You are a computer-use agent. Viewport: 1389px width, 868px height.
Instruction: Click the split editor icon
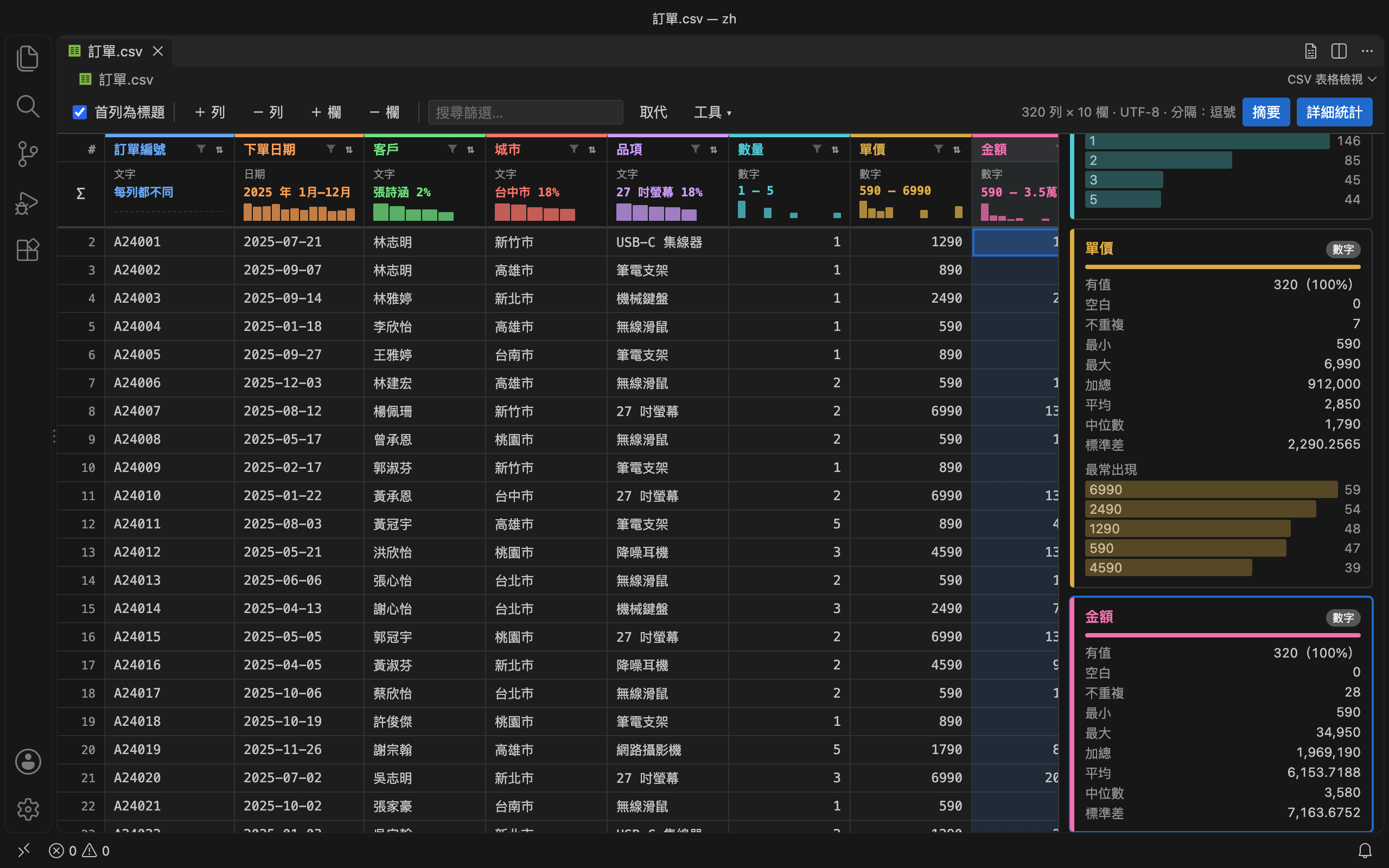(1339, 51)
